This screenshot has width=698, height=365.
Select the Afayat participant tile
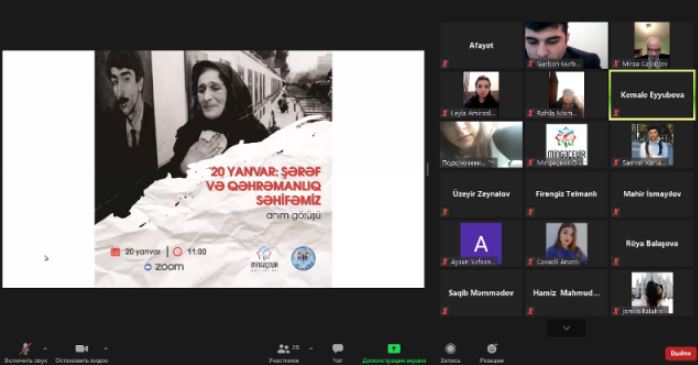[x=481, y=45]
